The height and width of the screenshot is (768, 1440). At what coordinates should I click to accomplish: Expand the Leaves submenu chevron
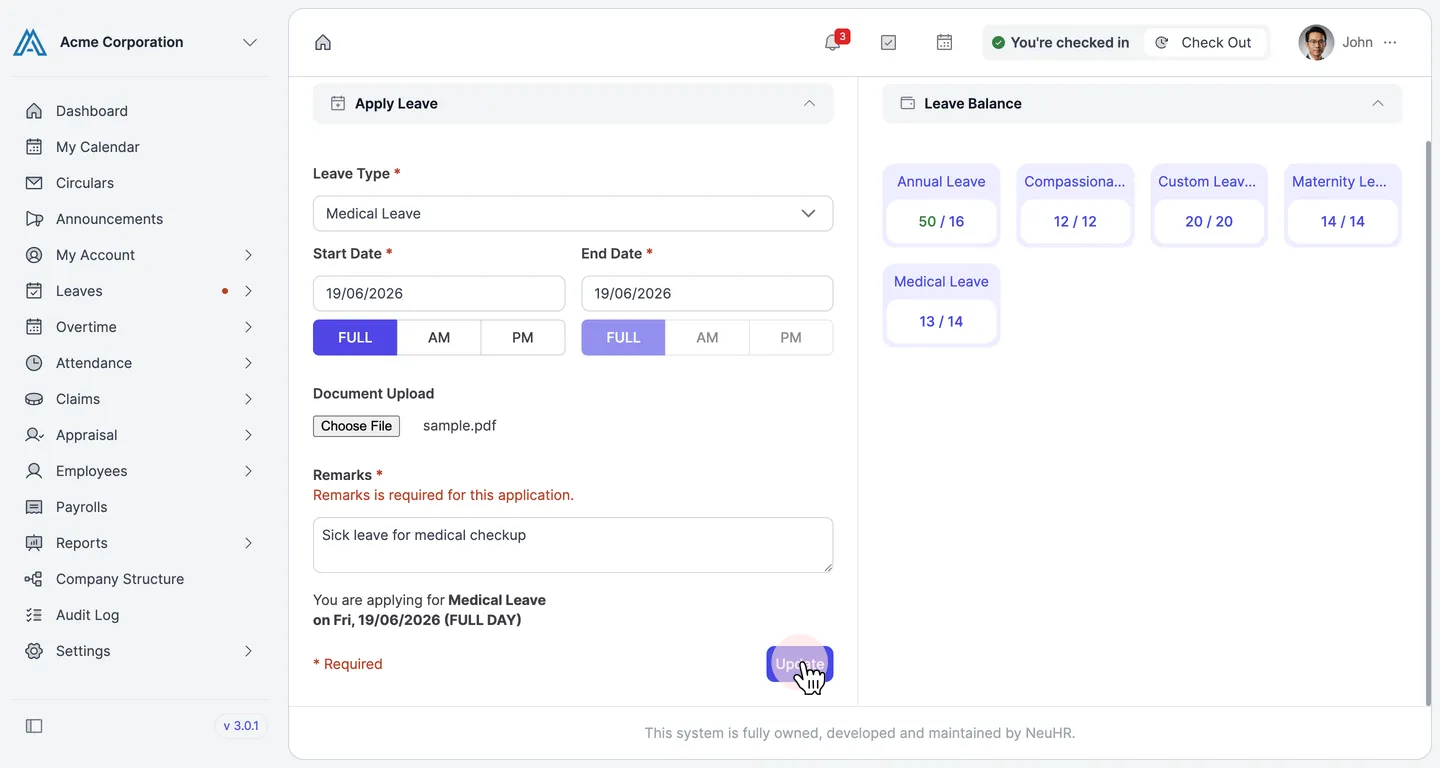248,291
